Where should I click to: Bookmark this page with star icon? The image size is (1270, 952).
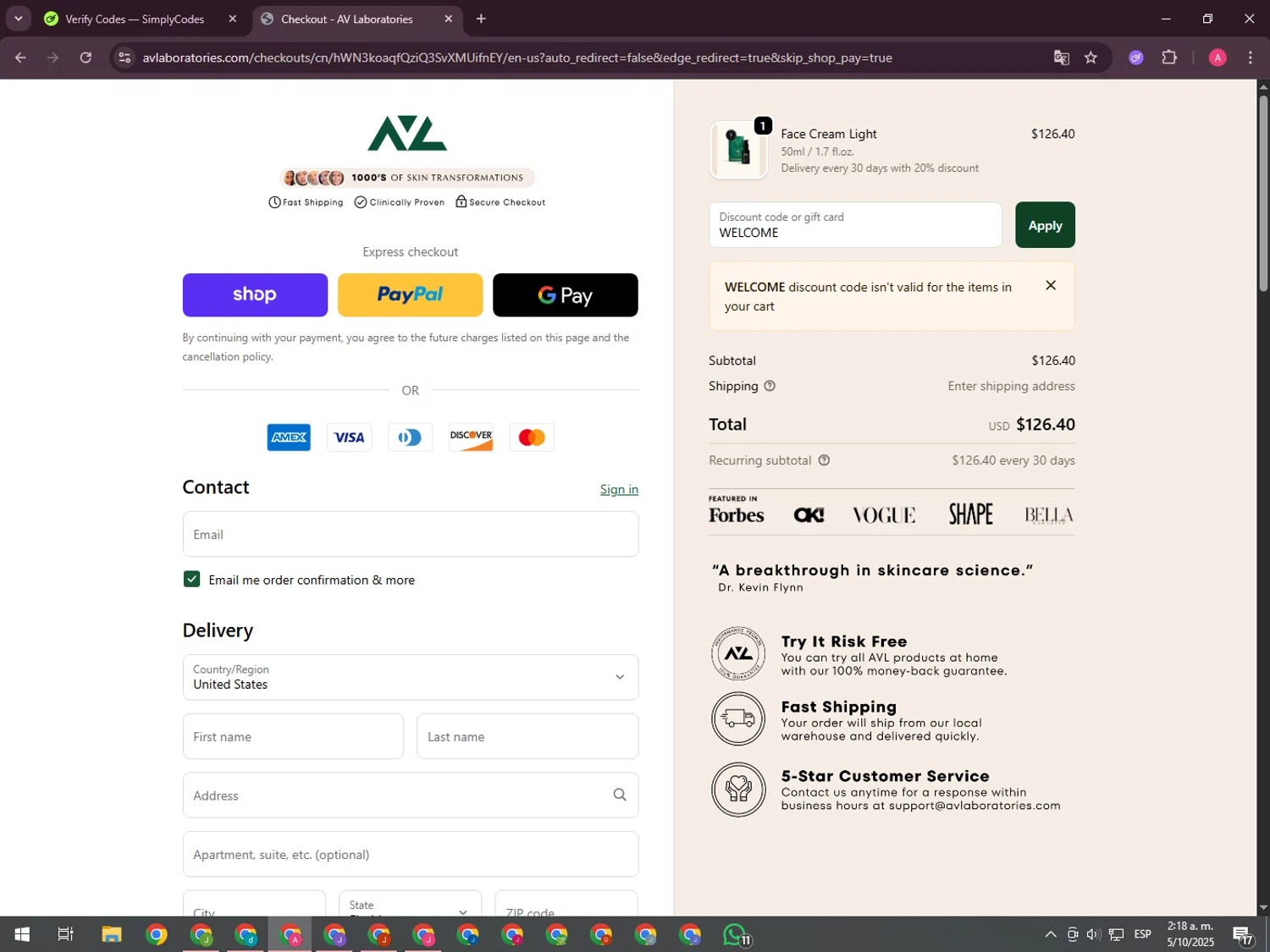pos(1091,58)
